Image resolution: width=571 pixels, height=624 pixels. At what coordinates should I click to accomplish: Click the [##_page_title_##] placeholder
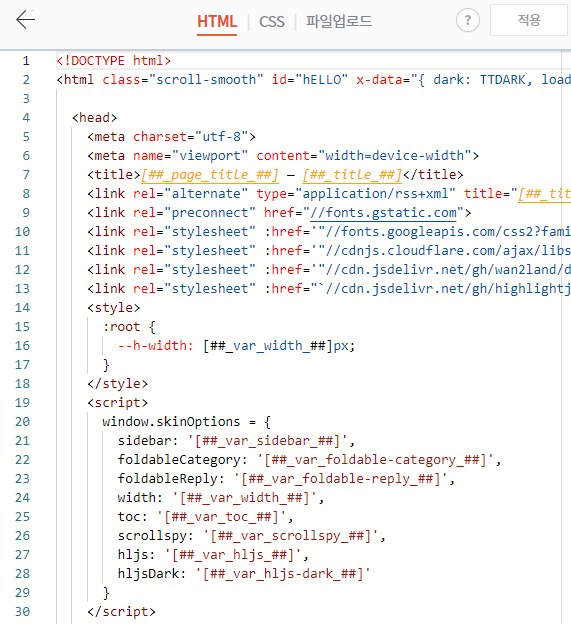point(210,175)
